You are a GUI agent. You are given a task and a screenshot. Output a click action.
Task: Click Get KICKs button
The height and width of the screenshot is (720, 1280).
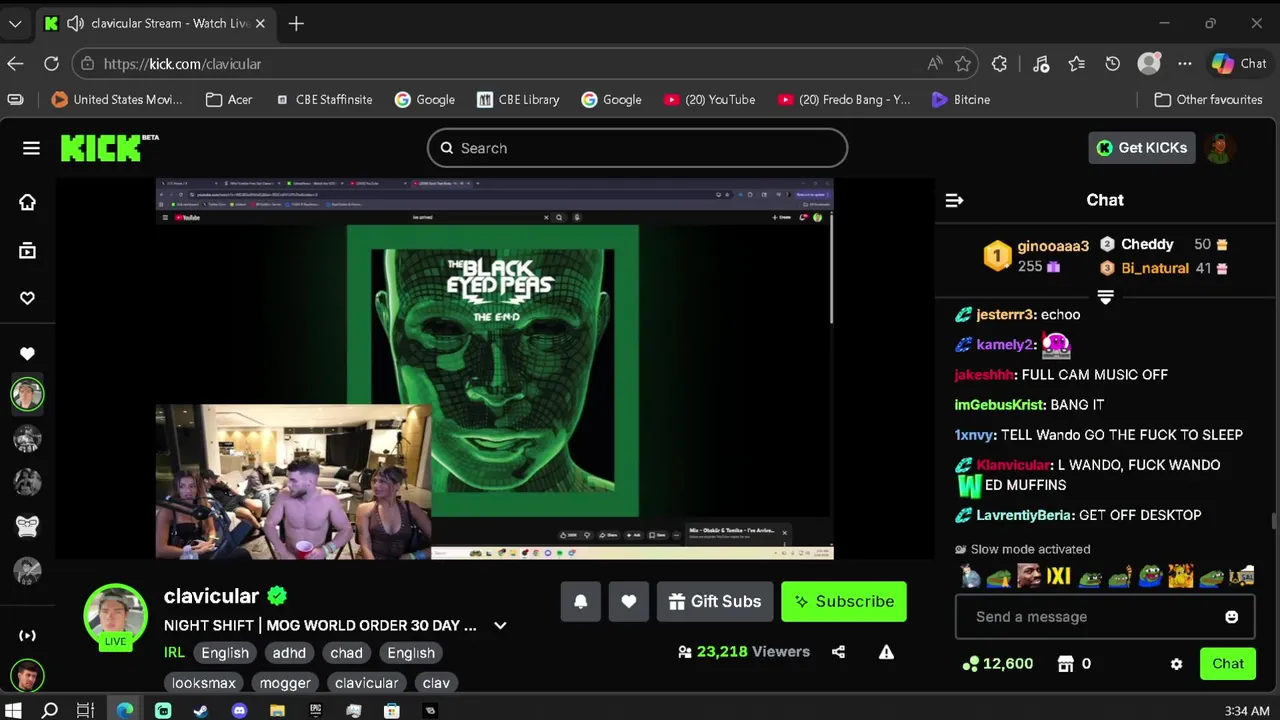pyautogui.click(x=1142, y=148)
